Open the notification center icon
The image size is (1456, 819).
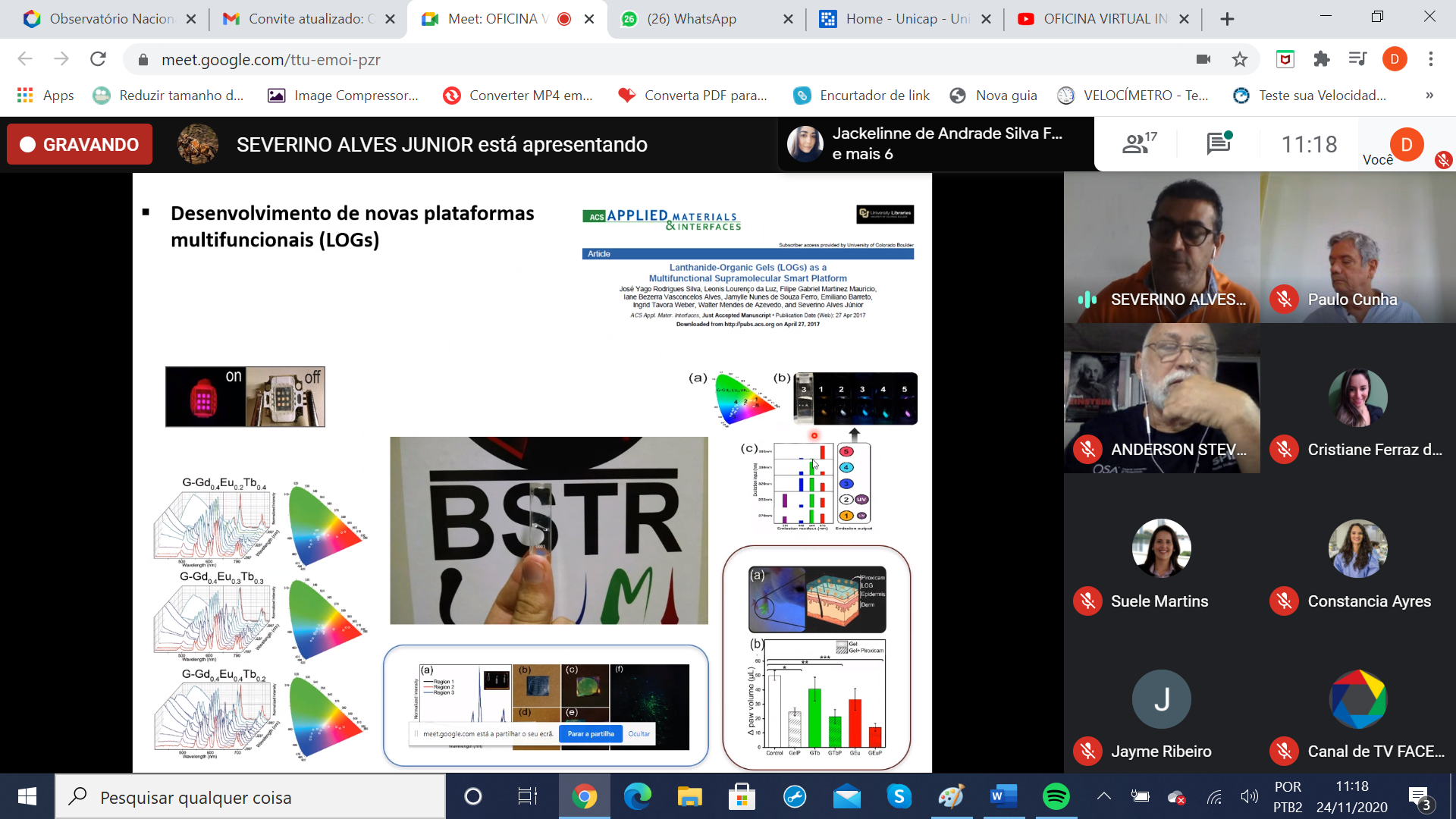(x=1420, y=798)
